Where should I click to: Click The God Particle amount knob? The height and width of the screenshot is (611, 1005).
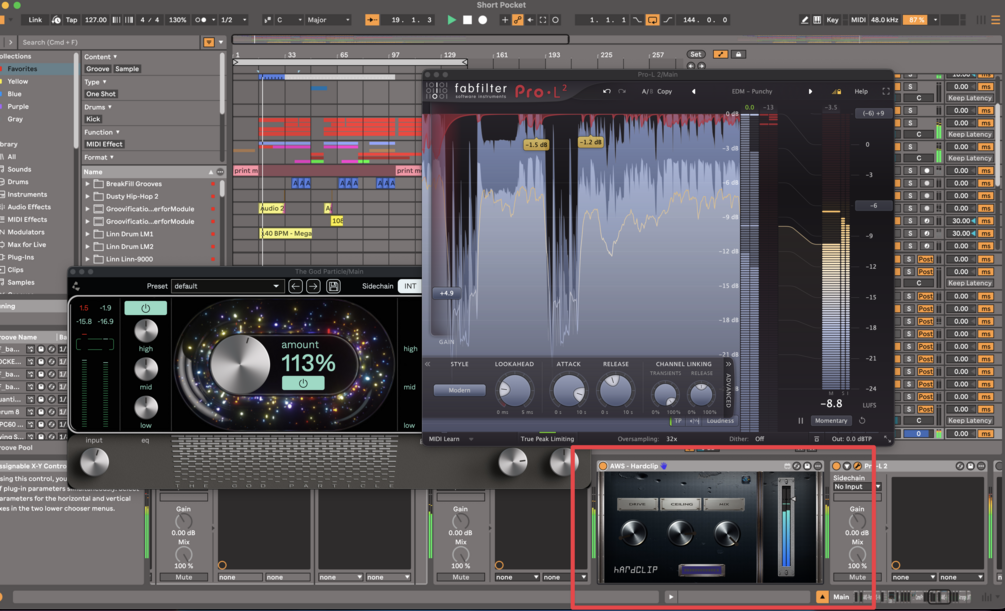tap(240, 364)
